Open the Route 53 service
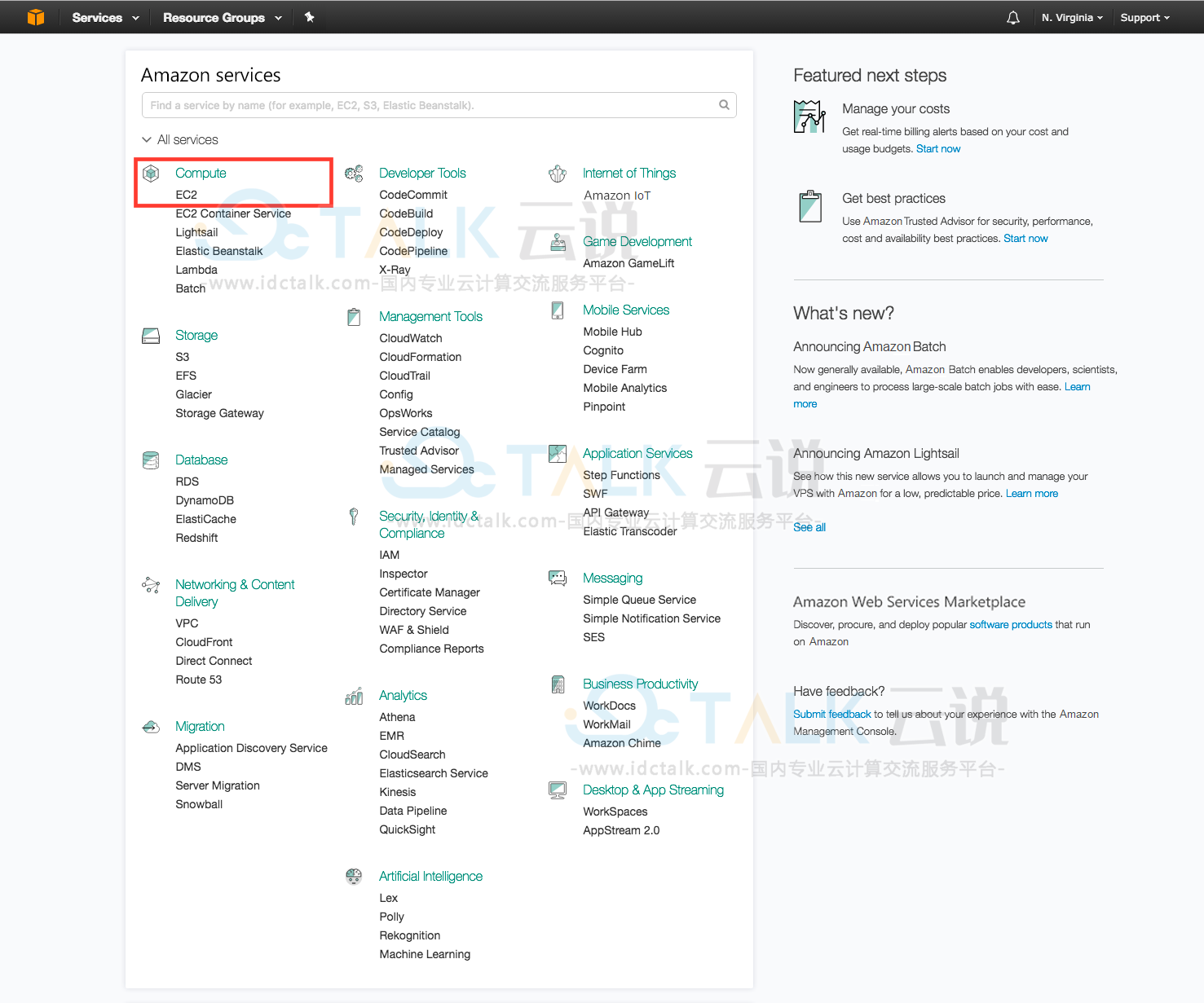 (x=199, y=680)
